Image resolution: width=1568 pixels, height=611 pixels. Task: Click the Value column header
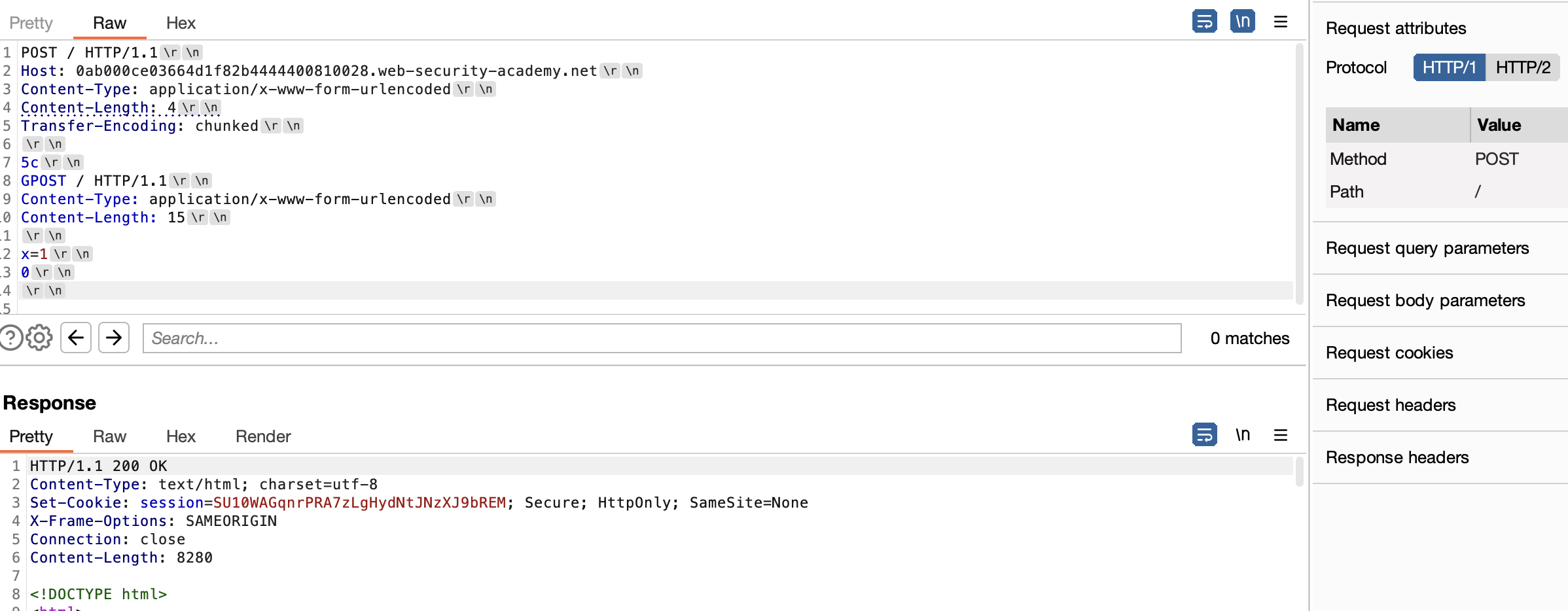1519,125
